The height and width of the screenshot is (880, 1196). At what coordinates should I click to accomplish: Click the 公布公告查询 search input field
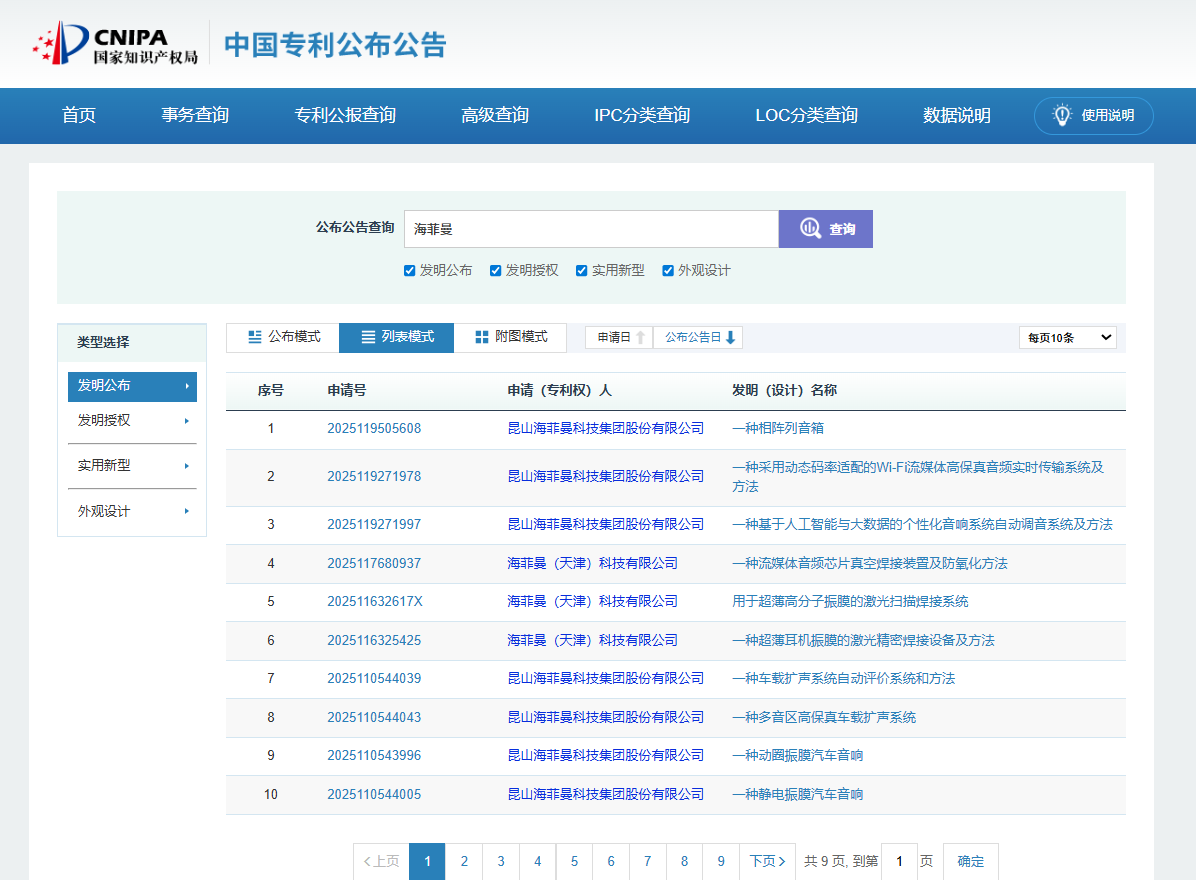591,229
